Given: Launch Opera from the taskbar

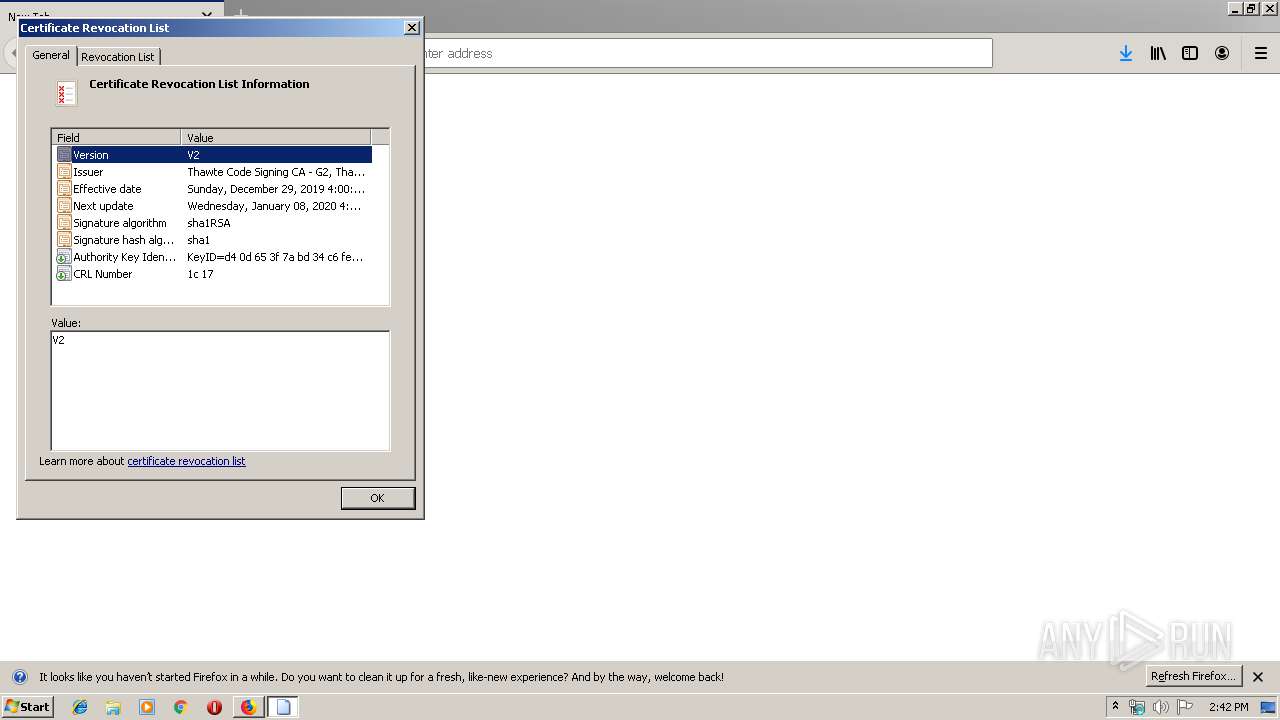Looking at the screenshot, I should click(214, 707).
